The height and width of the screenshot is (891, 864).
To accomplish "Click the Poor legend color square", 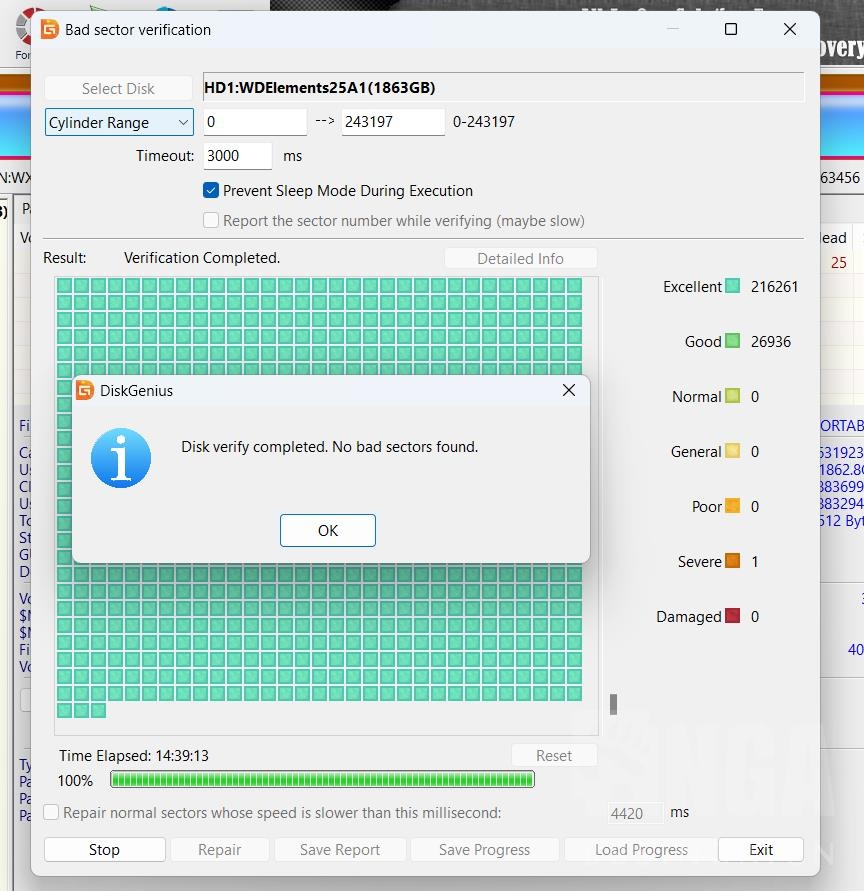I will tap(733, 507).
